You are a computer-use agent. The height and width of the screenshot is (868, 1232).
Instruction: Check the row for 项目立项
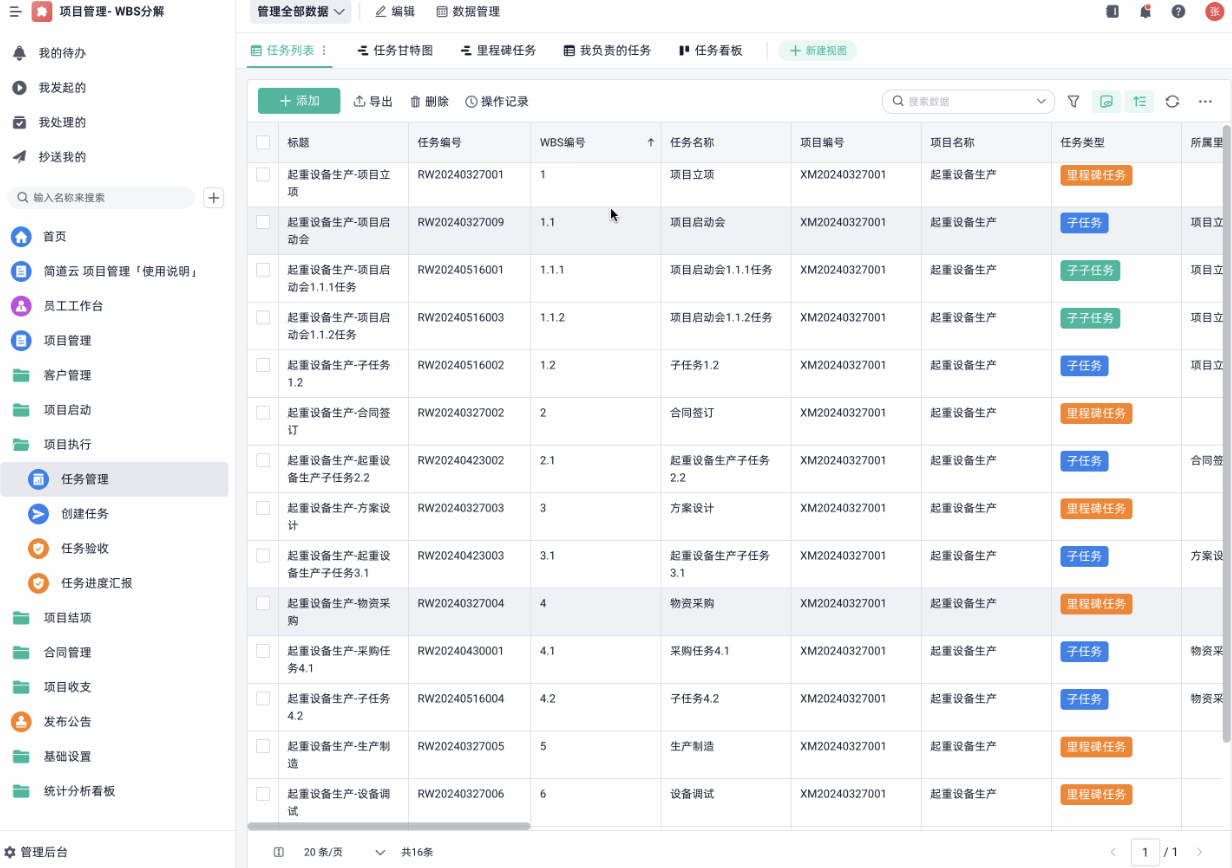[263, 174]
